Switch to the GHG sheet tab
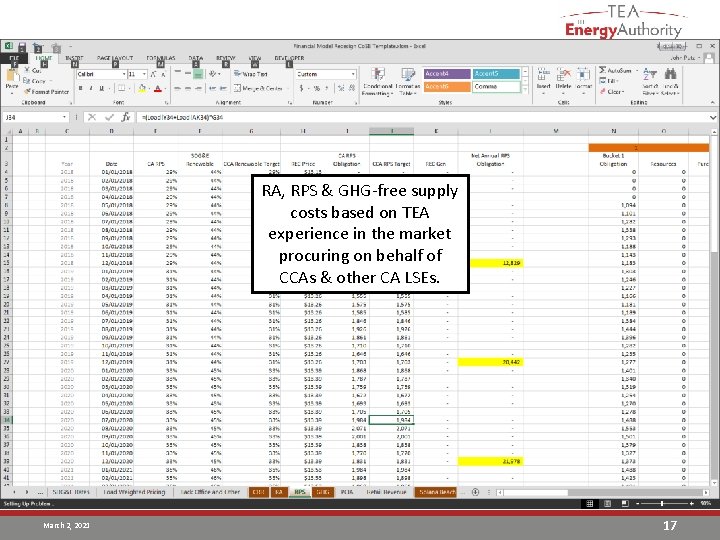Screen dimensions: 720x540 322,492
